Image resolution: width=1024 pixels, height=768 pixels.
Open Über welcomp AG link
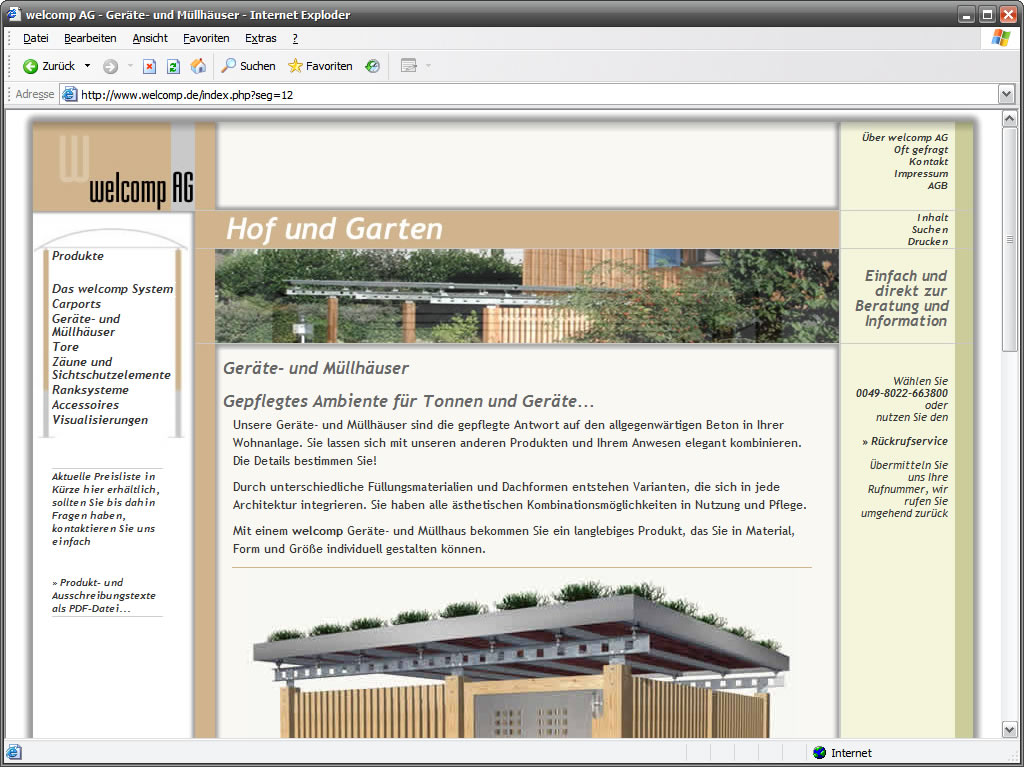(904, 137)
